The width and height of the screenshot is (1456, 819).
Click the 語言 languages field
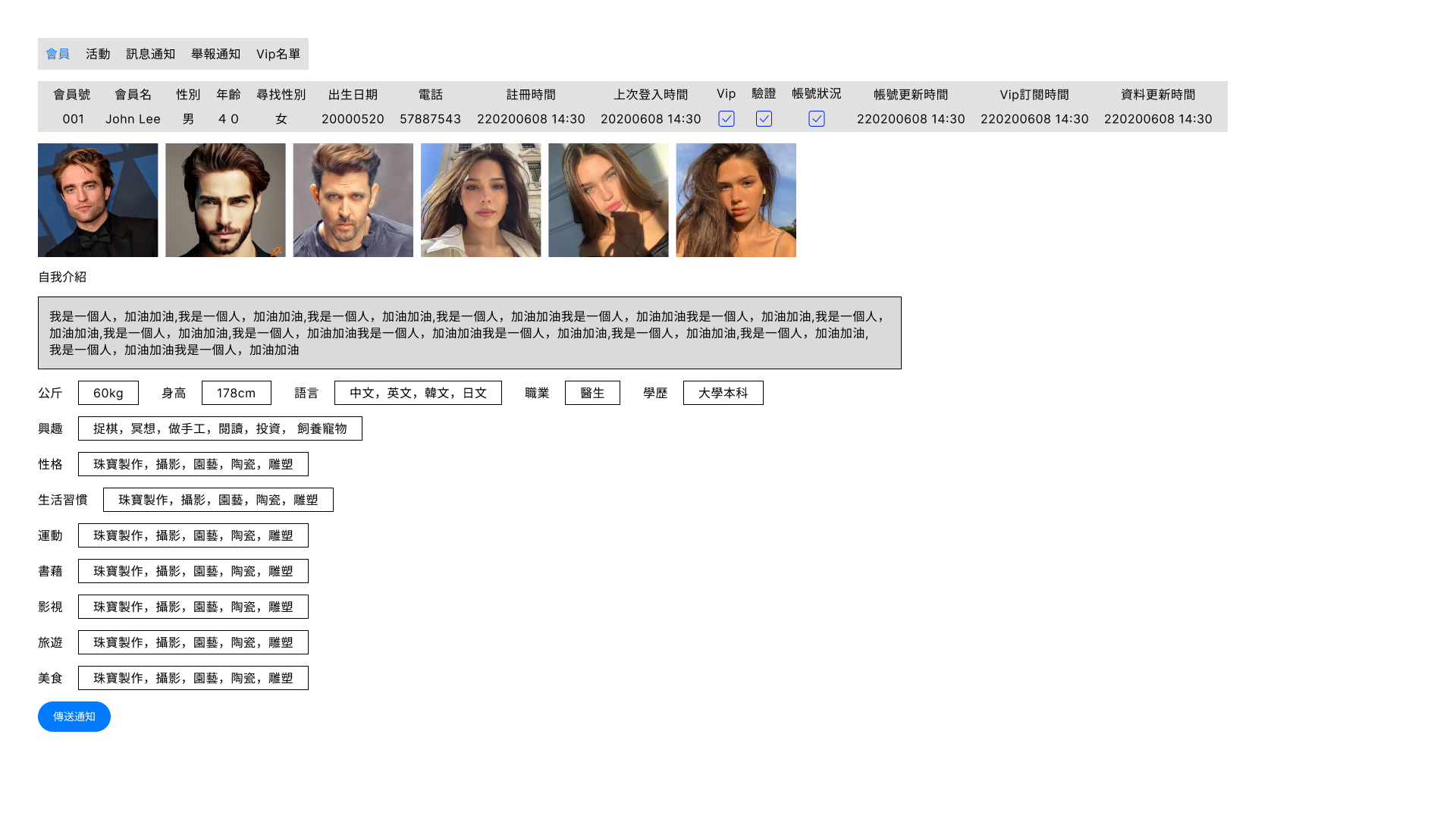coord(418,393)
